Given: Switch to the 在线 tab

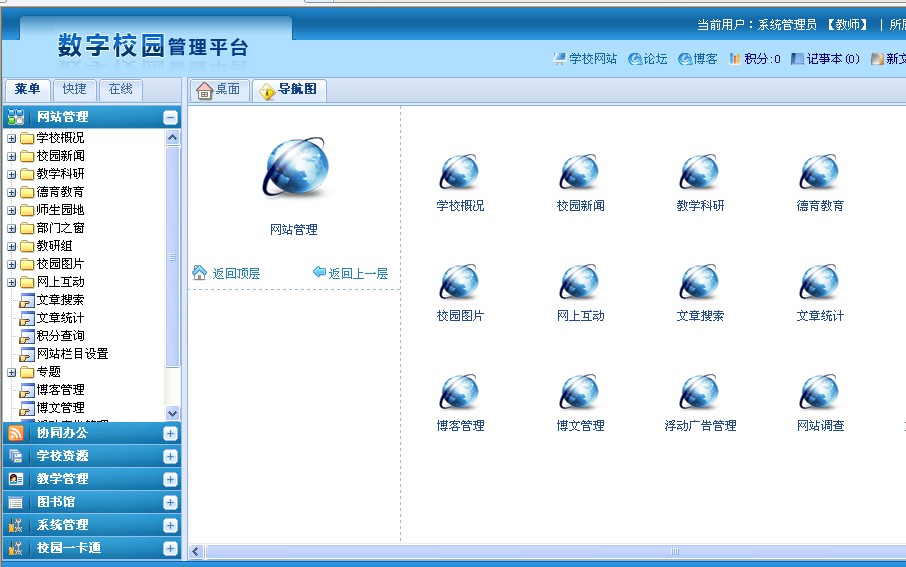Looking at the screenshot, I should click(121, 90).
